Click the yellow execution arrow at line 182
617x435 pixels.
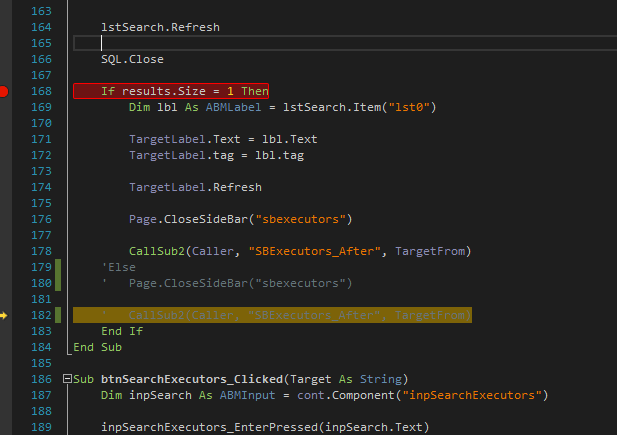[4, 315]
